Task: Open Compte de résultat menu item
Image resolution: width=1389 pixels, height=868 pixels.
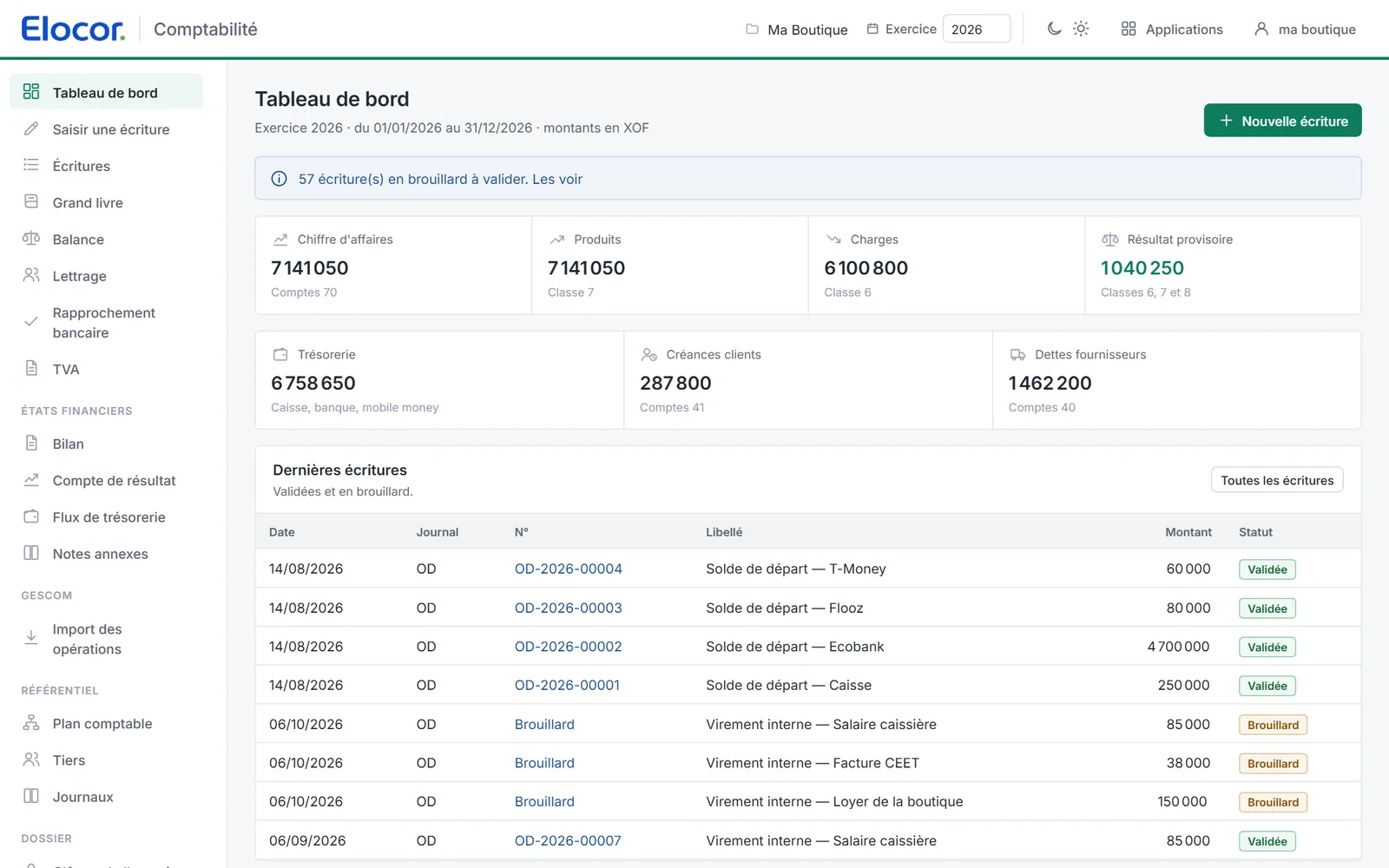Action: tap(106, 480)
